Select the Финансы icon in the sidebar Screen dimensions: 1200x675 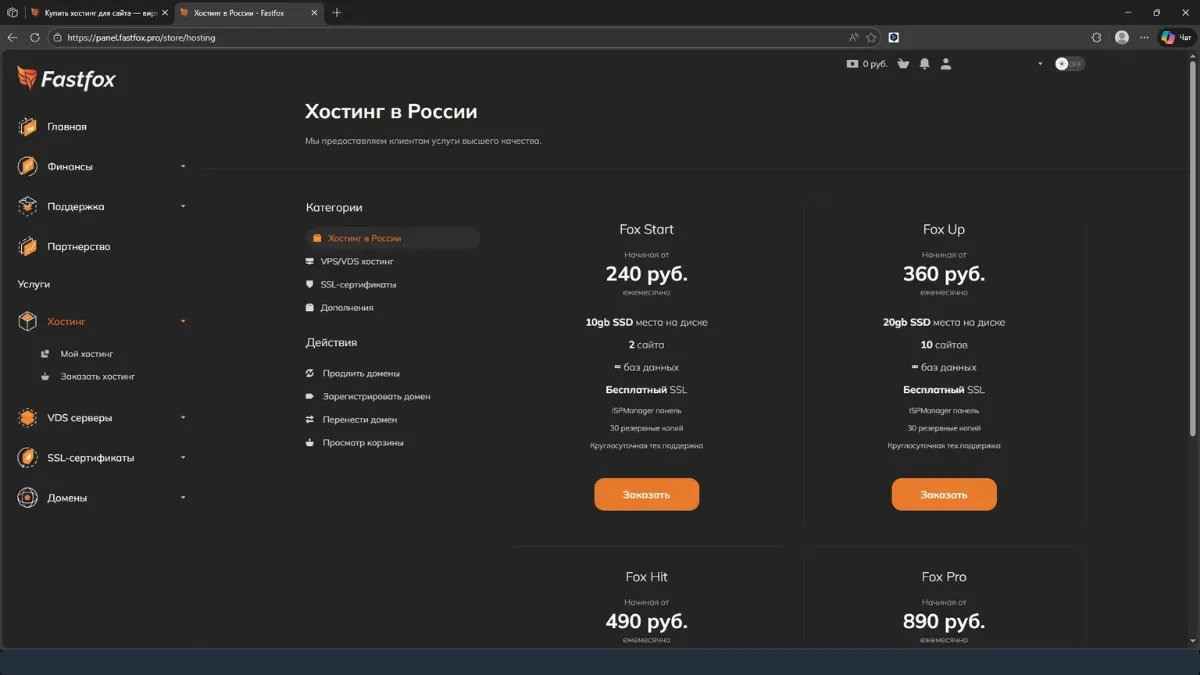click(x=25, y=166)
